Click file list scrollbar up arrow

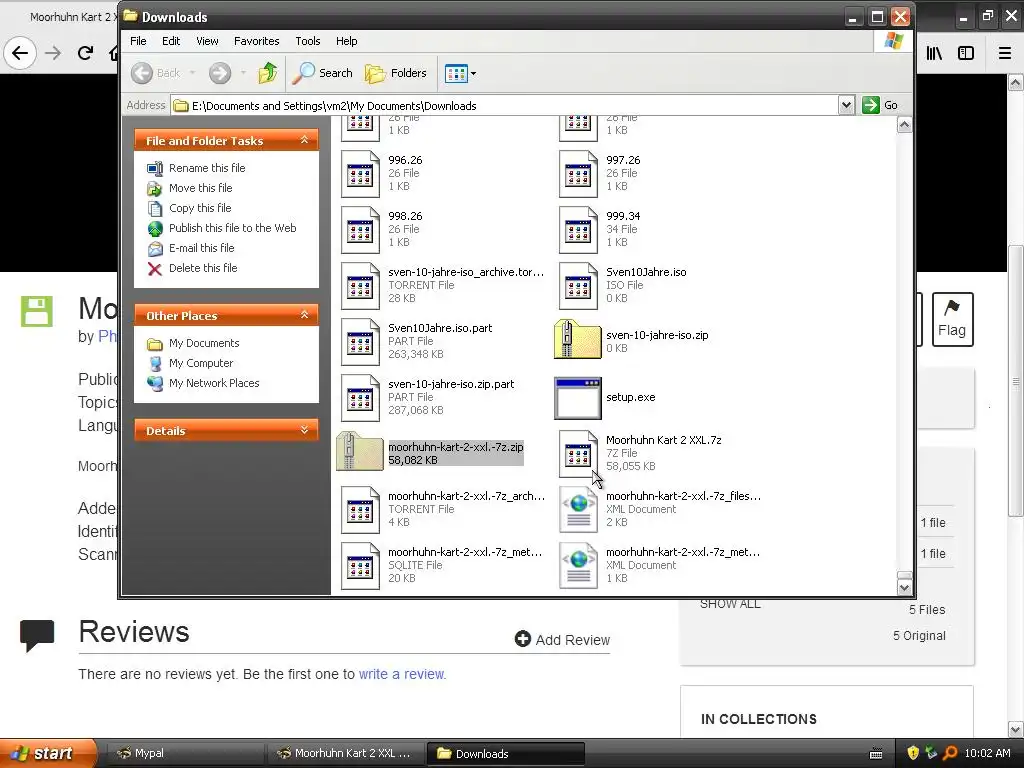coord(904,125)
